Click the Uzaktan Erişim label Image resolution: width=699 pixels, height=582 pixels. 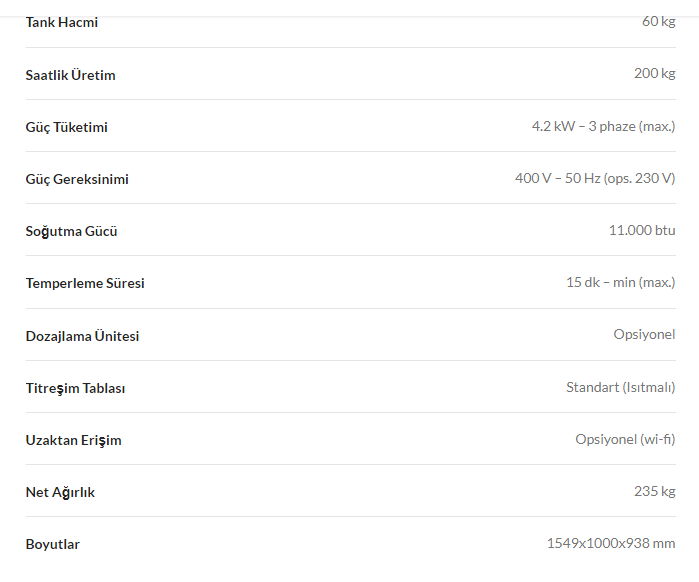pyautogui.click(x=74, y=440)
